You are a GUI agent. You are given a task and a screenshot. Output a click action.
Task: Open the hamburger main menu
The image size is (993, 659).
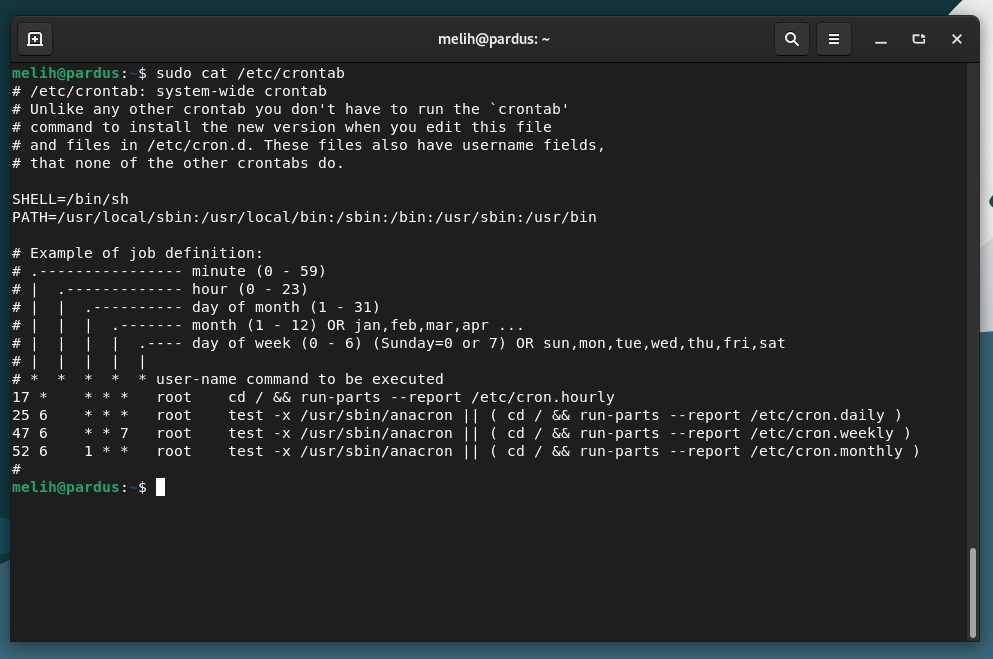[833, 39]
